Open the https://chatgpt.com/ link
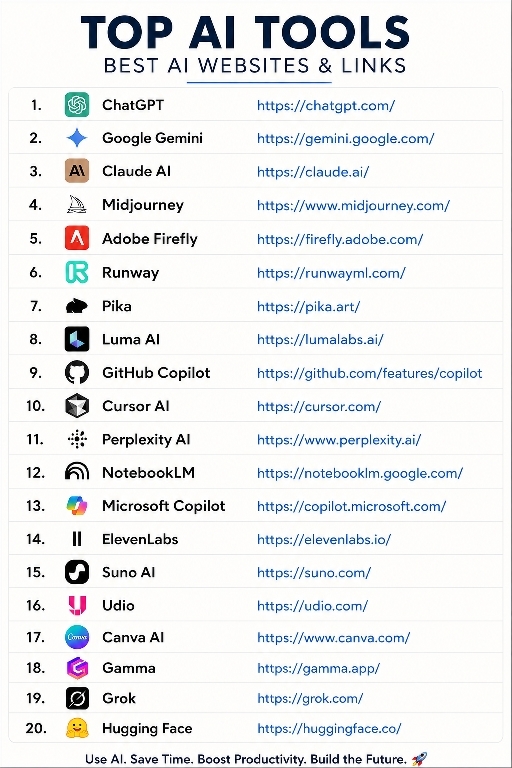Image resolution: width=512 pixels, height=768 pixels. tap(326, 106)
